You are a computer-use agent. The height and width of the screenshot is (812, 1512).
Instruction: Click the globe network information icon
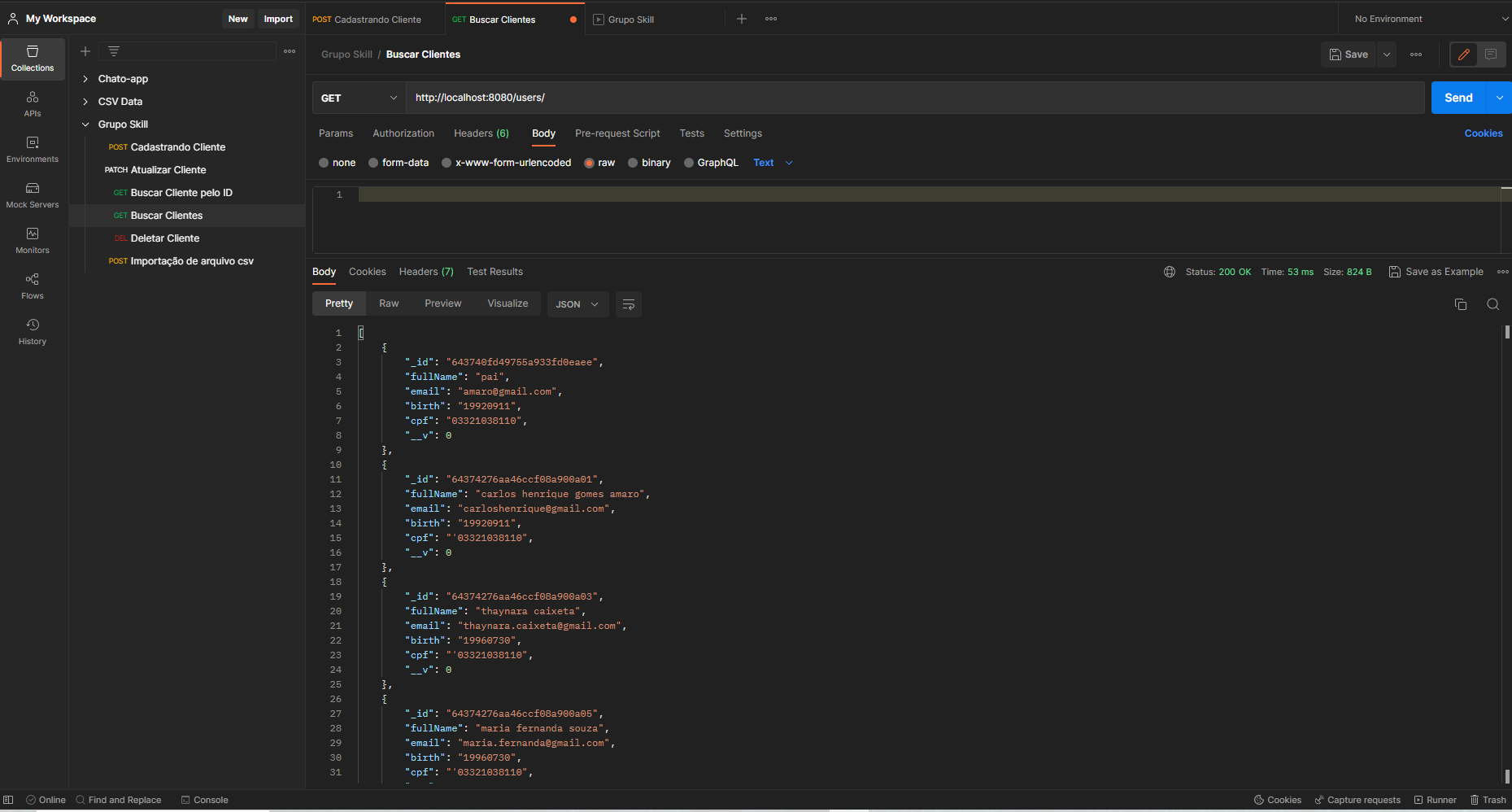point(1170,272)
